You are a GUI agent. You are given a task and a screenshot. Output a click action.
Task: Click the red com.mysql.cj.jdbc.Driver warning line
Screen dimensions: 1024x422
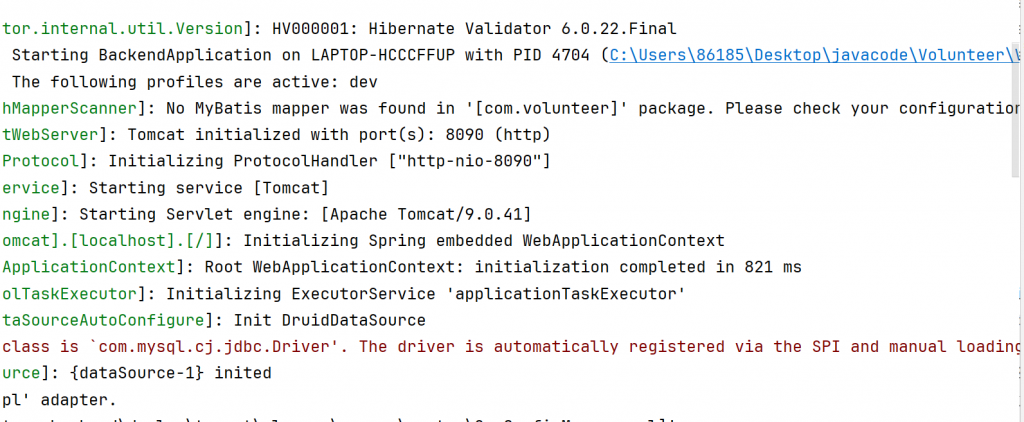click(500, 347)
